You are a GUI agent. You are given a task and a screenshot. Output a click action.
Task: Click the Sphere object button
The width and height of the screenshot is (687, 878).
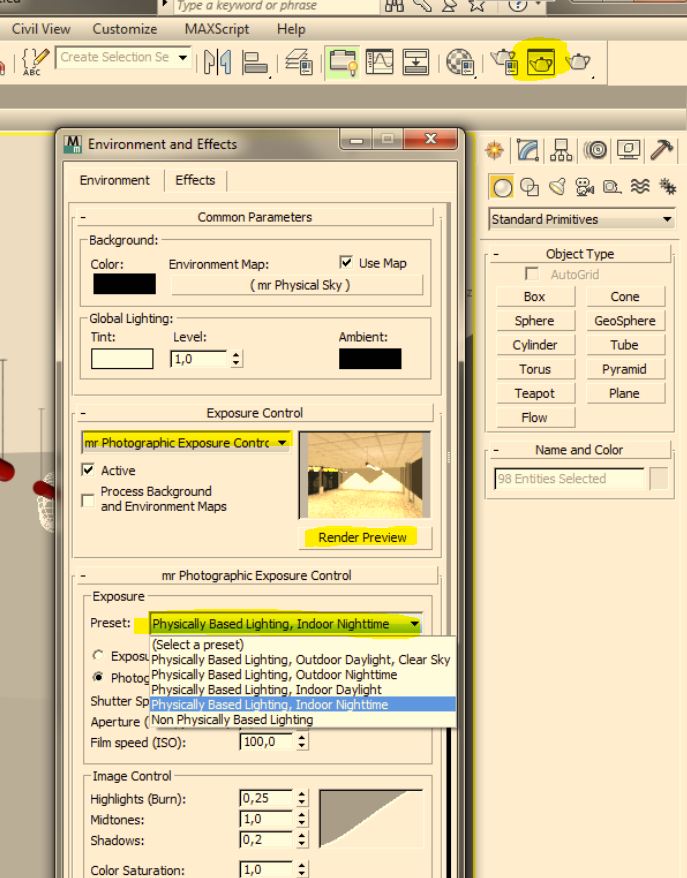point(535,320)
